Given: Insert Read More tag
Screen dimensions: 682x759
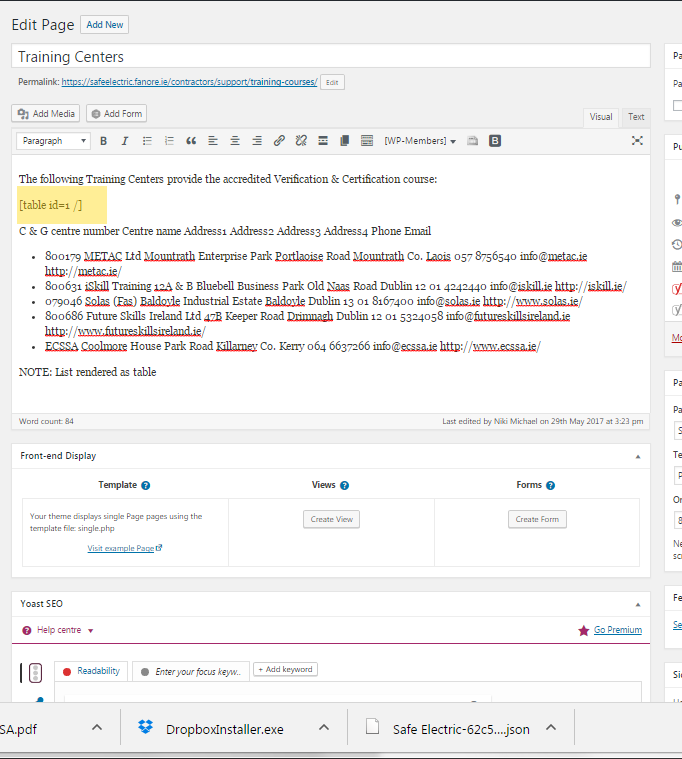Looking at the screenshot, I should 323,141.
